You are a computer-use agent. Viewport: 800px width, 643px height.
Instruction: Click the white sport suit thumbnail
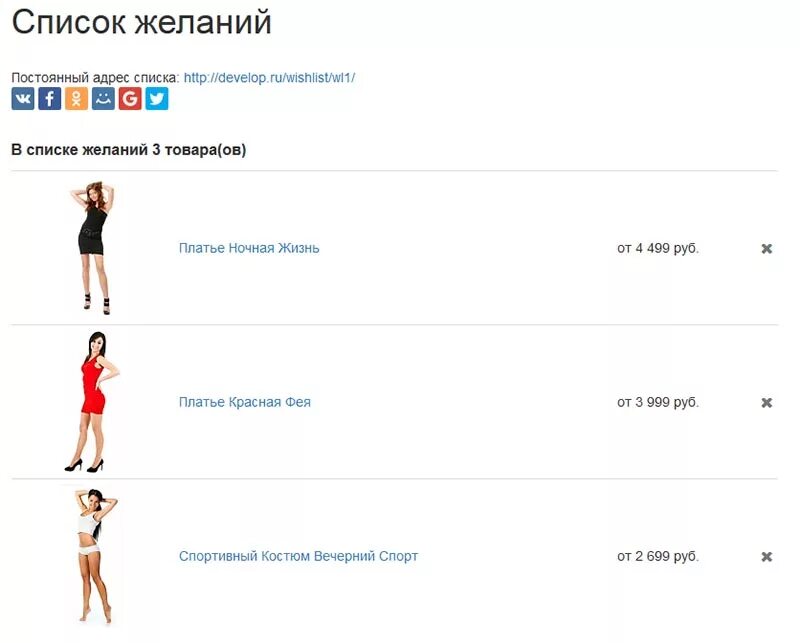click(95, 556)
